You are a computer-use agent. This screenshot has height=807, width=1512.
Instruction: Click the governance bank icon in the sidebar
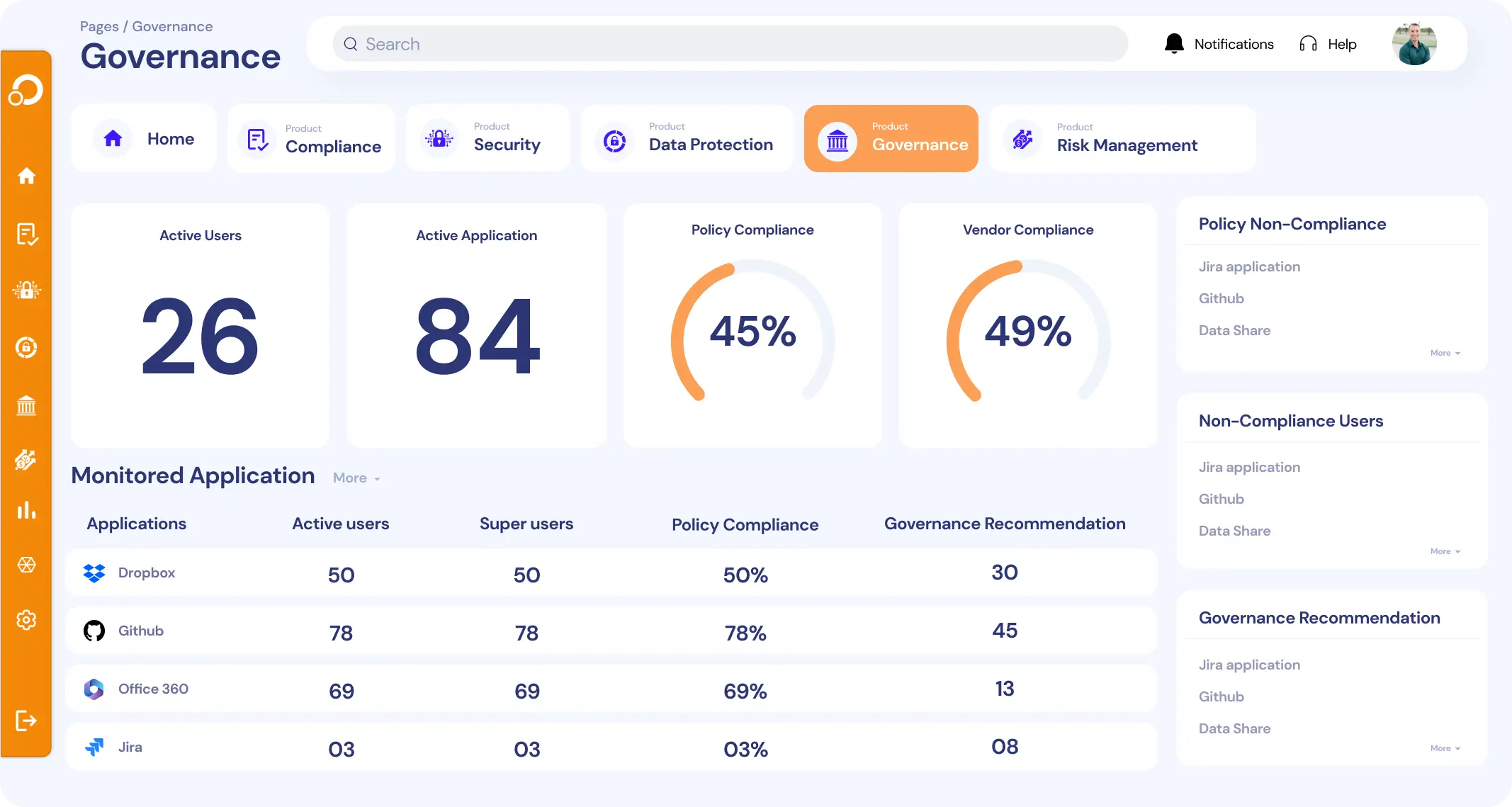coord(26,405)
